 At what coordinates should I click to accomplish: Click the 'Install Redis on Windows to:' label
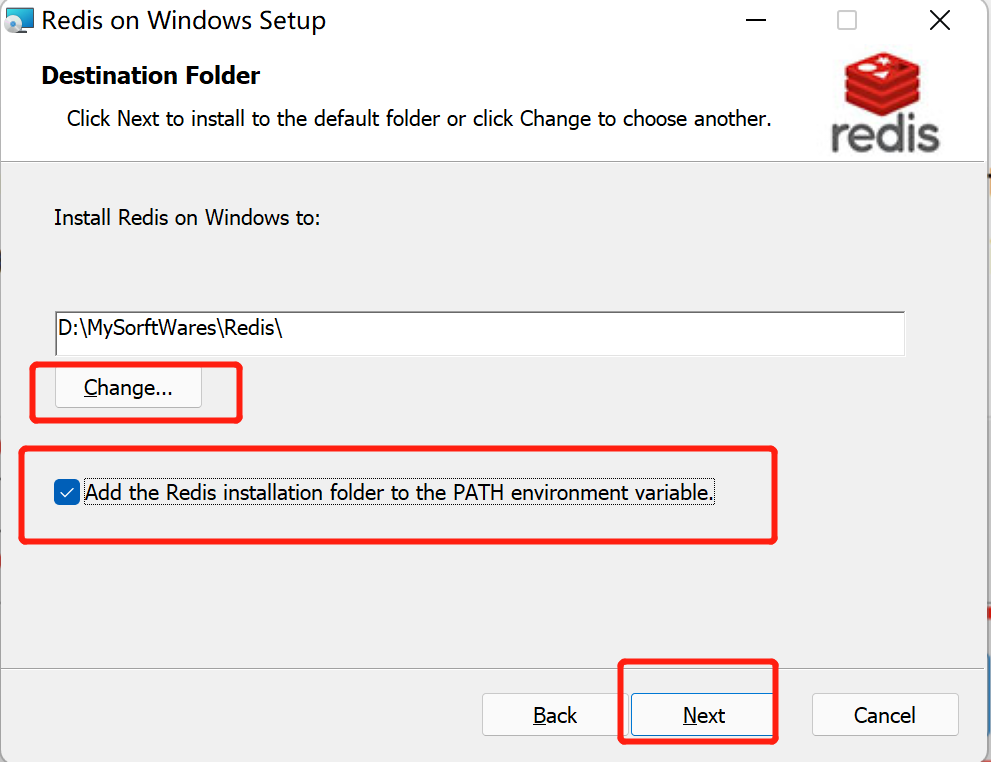tap(187, 217)
